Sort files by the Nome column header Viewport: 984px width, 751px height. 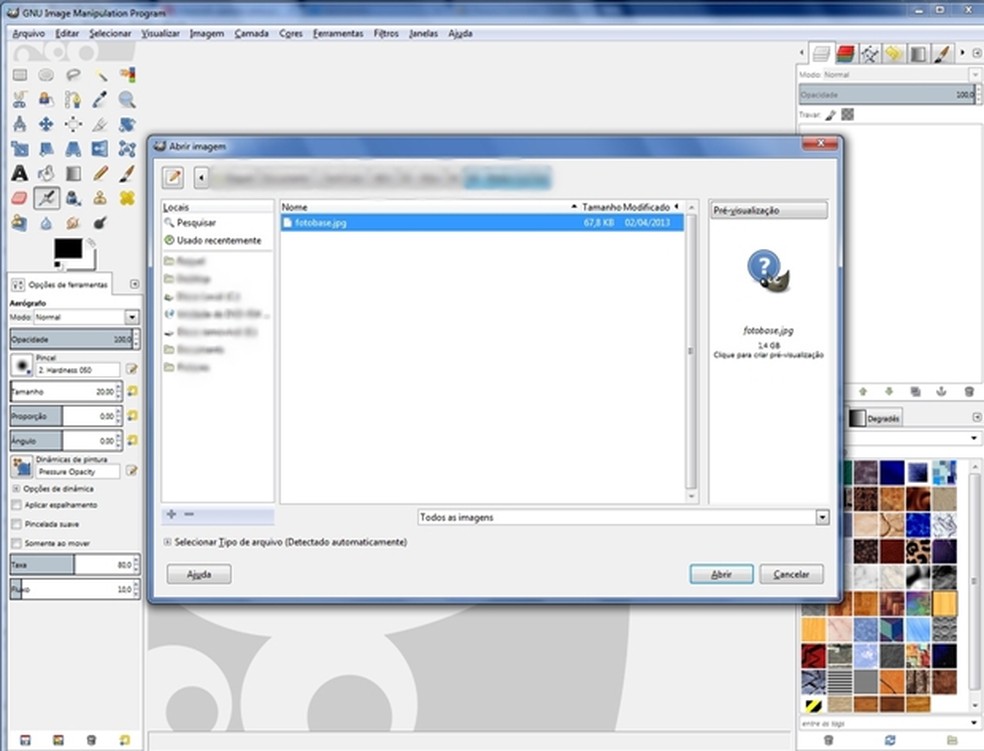(x=430, y=206)
